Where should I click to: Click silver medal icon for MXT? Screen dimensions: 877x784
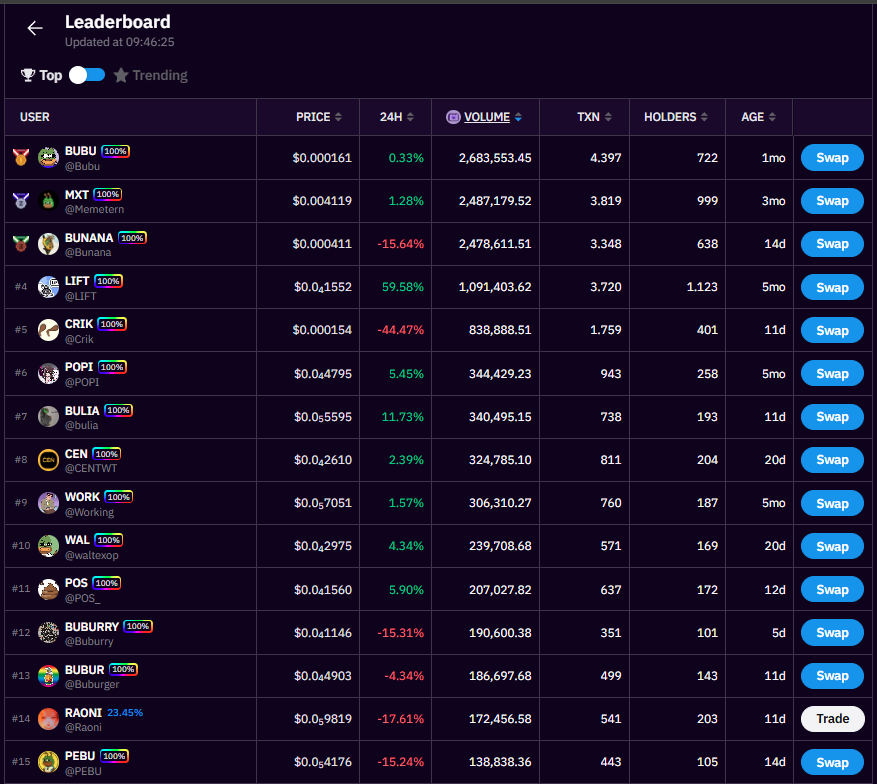[21, 200]
